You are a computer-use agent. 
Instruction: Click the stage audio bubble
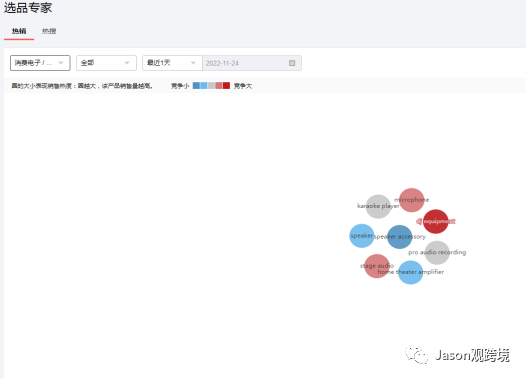click(377, 266)
